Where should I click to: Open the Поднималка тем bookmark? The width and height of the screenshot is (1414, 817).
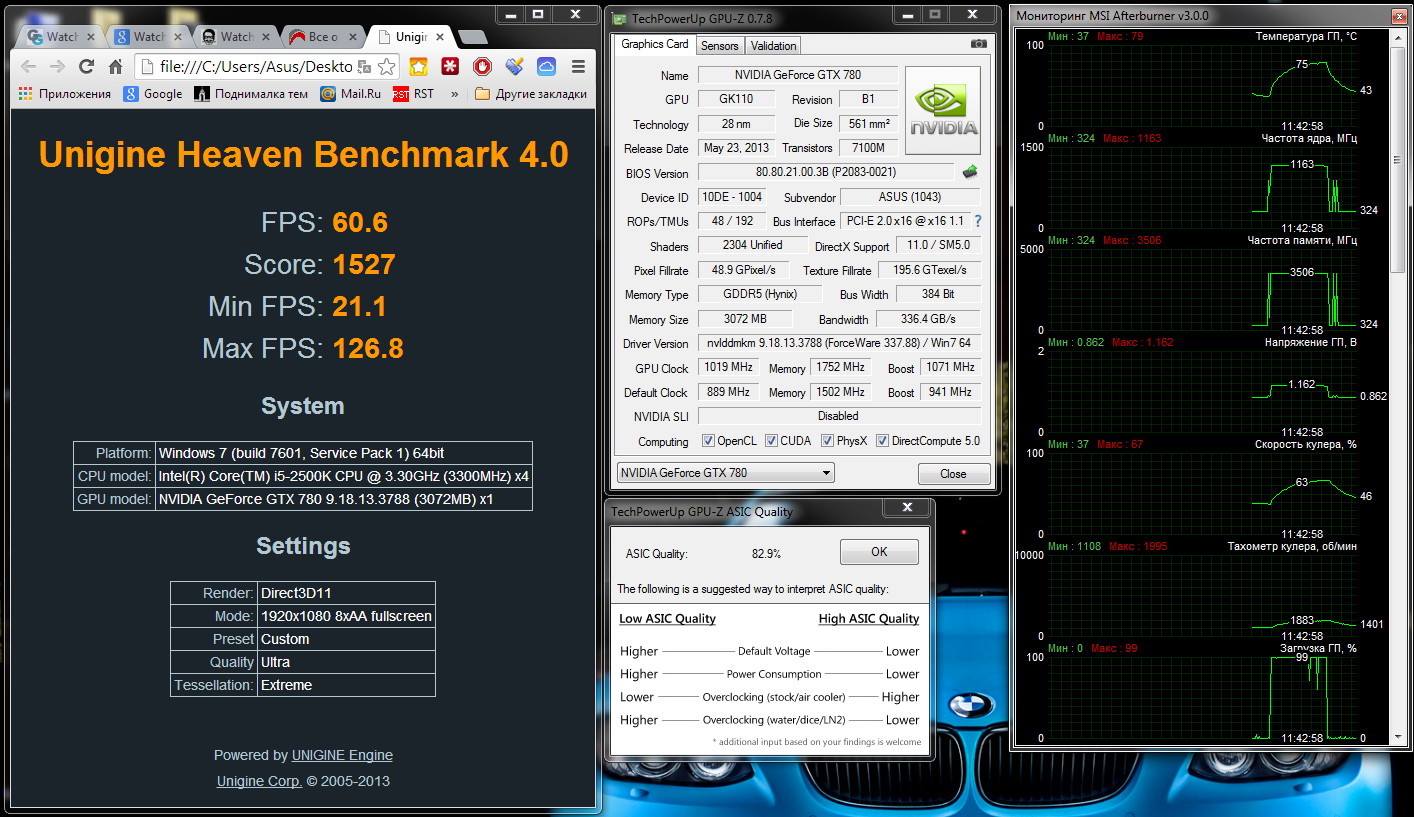251,94
